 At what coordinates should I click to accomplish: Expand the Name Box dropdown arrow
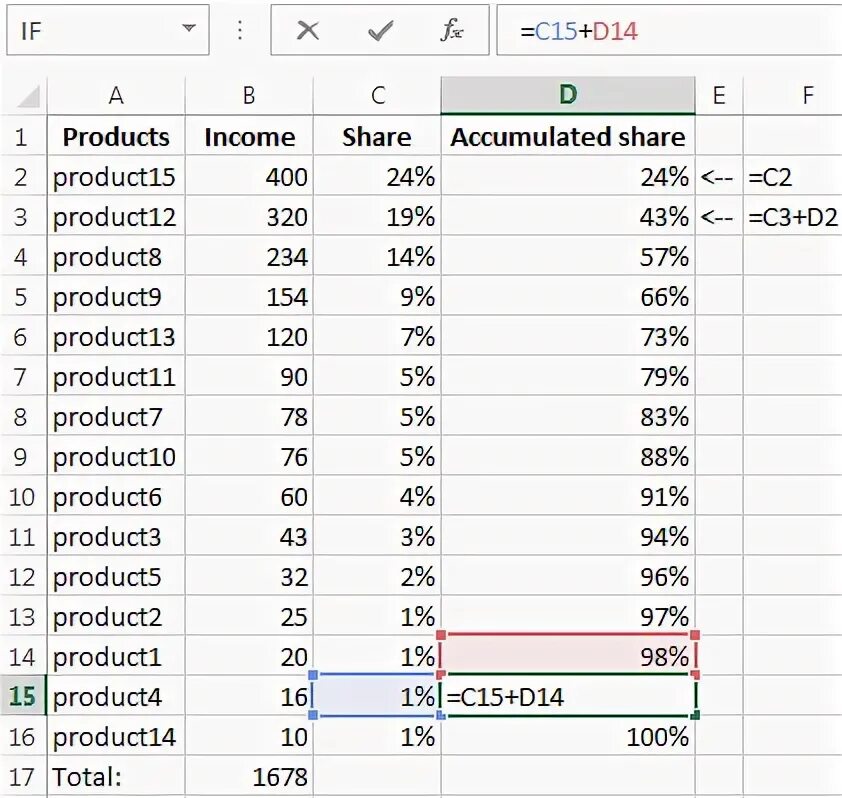click(189, 30)
